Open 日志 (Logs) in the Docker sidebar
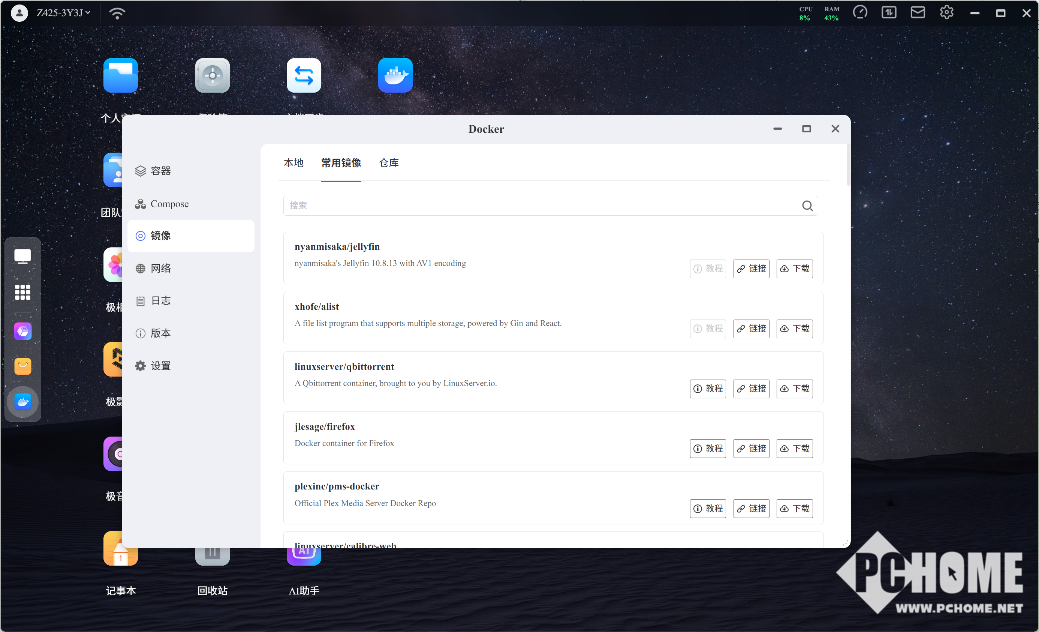The image size is (1039, 632). pyautogui.click(x=160, y=301)
